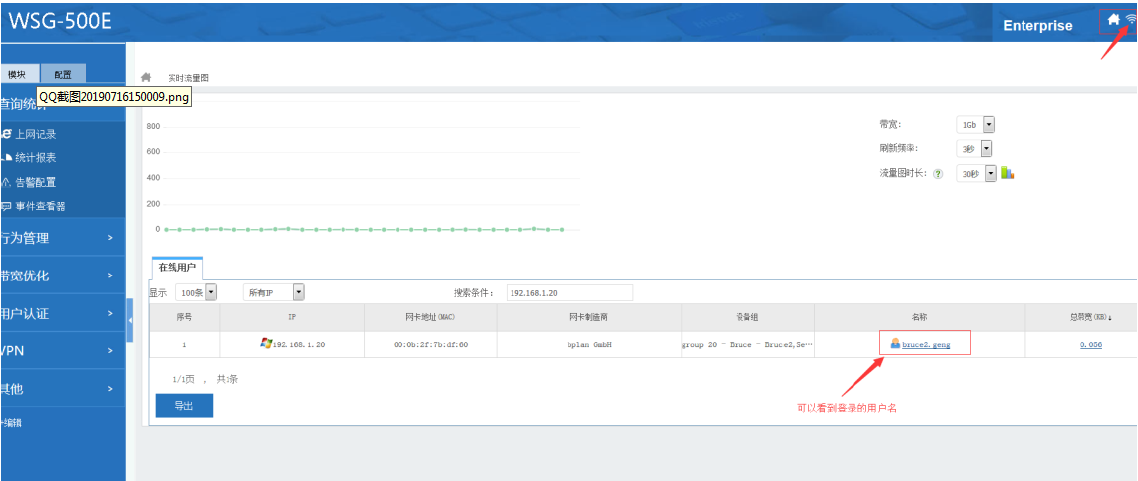Open the bruce2.geng user link

tap(925, 344)
